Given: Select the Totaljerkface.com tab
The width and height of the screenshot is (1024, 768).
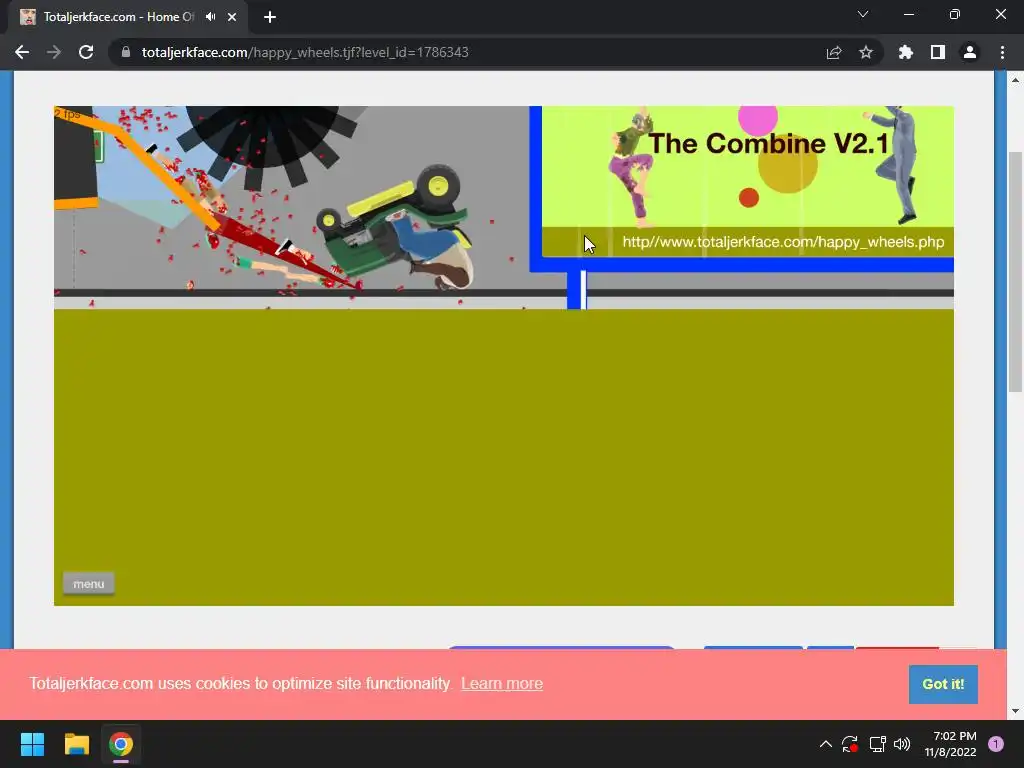Looking at the screenshot, I should pos(118,17).
